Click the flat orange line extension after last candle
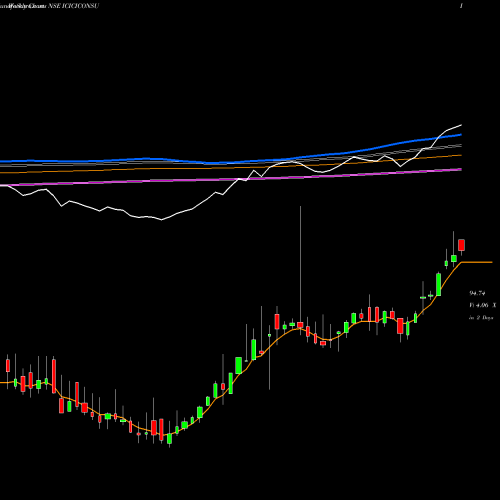This screenshot has width=500, height=500. point(477,262)
